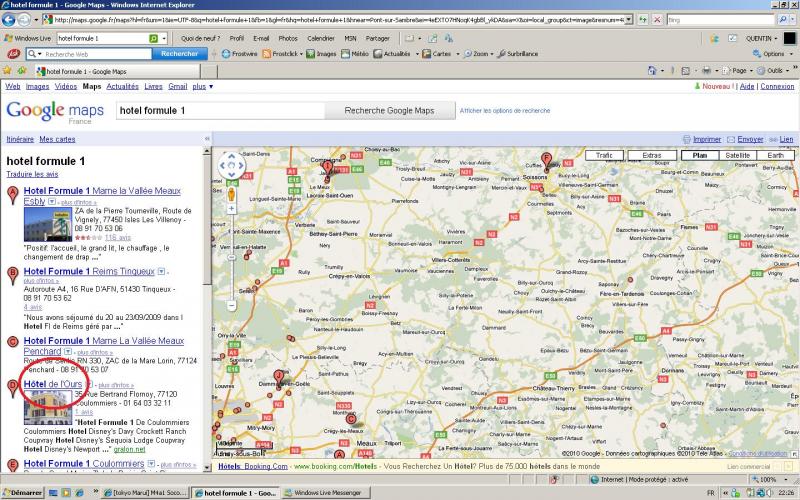Open Calendrier in Windows Live toolbar
This screenshot has height=500, width=800.
click(320, 38)
